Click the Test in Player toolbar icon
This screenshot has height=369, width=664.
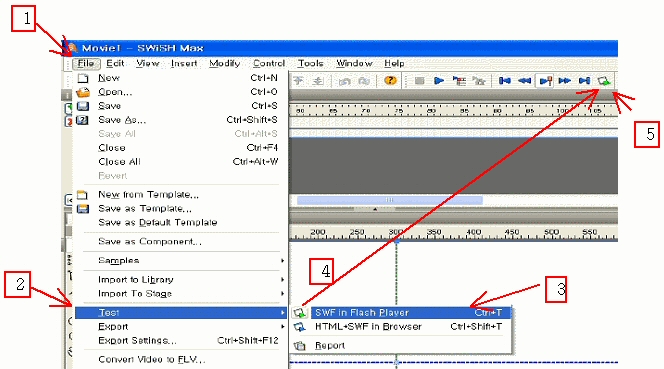[x=604, y=80]
